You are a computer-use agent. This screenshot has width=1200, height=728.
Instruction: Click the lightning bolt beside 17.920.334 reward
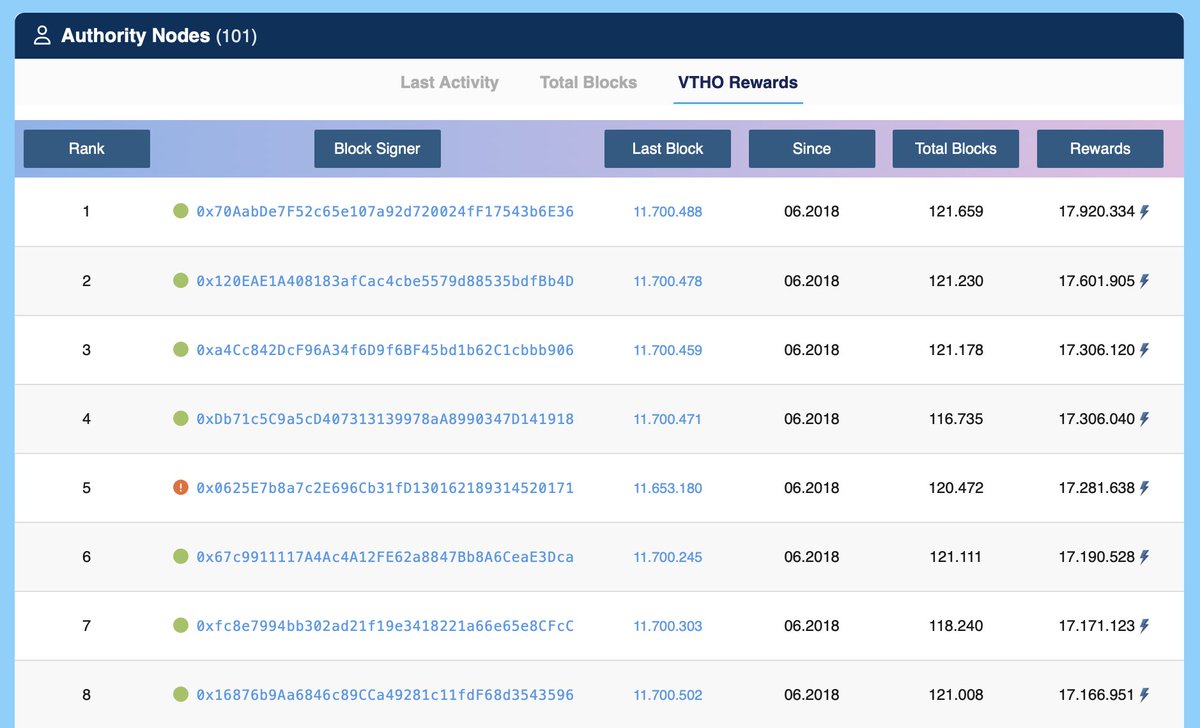[x=1144, y=212]
